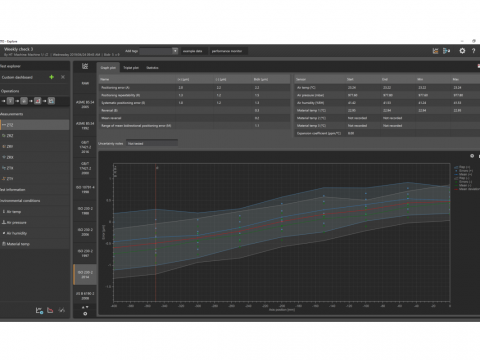Expand the Operations section header
This screenshot has height=360, width=480.
click(35, 91)
